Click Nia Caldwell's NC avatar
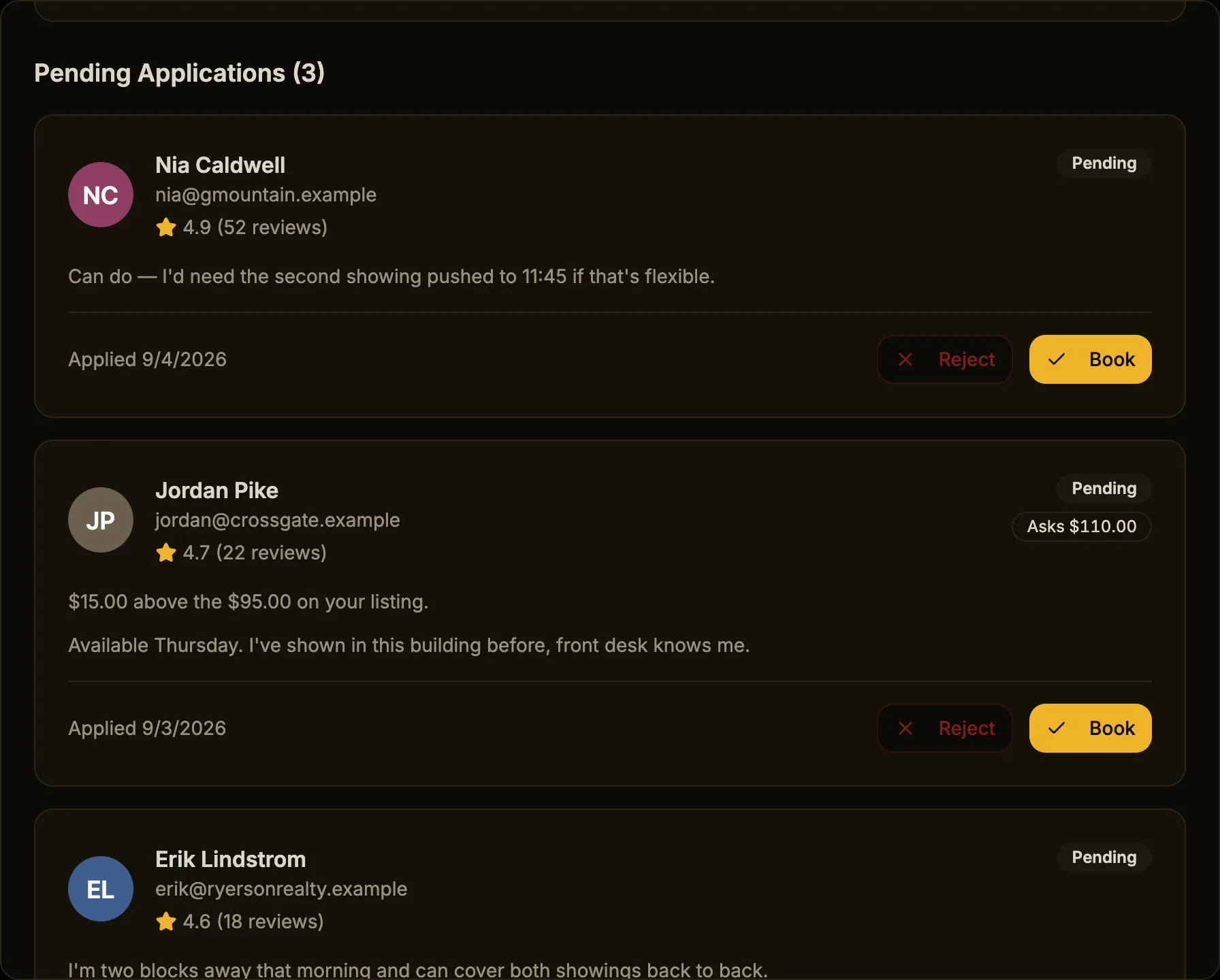 (101, 195)
